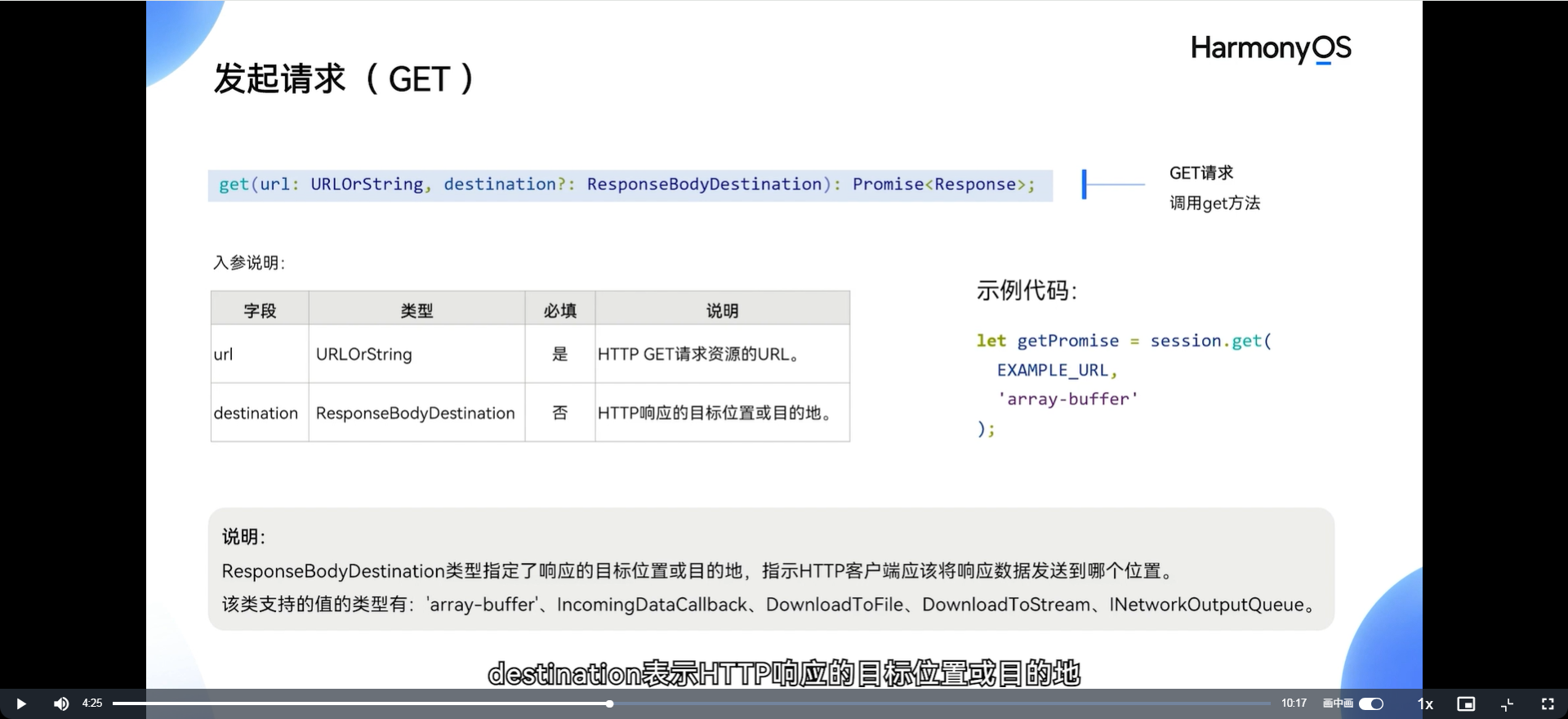Screen dimensions: 1568x719
Task: Click the subtitle destination表示HTTP响应的目标位置或目的地
Action: point(784,674)
